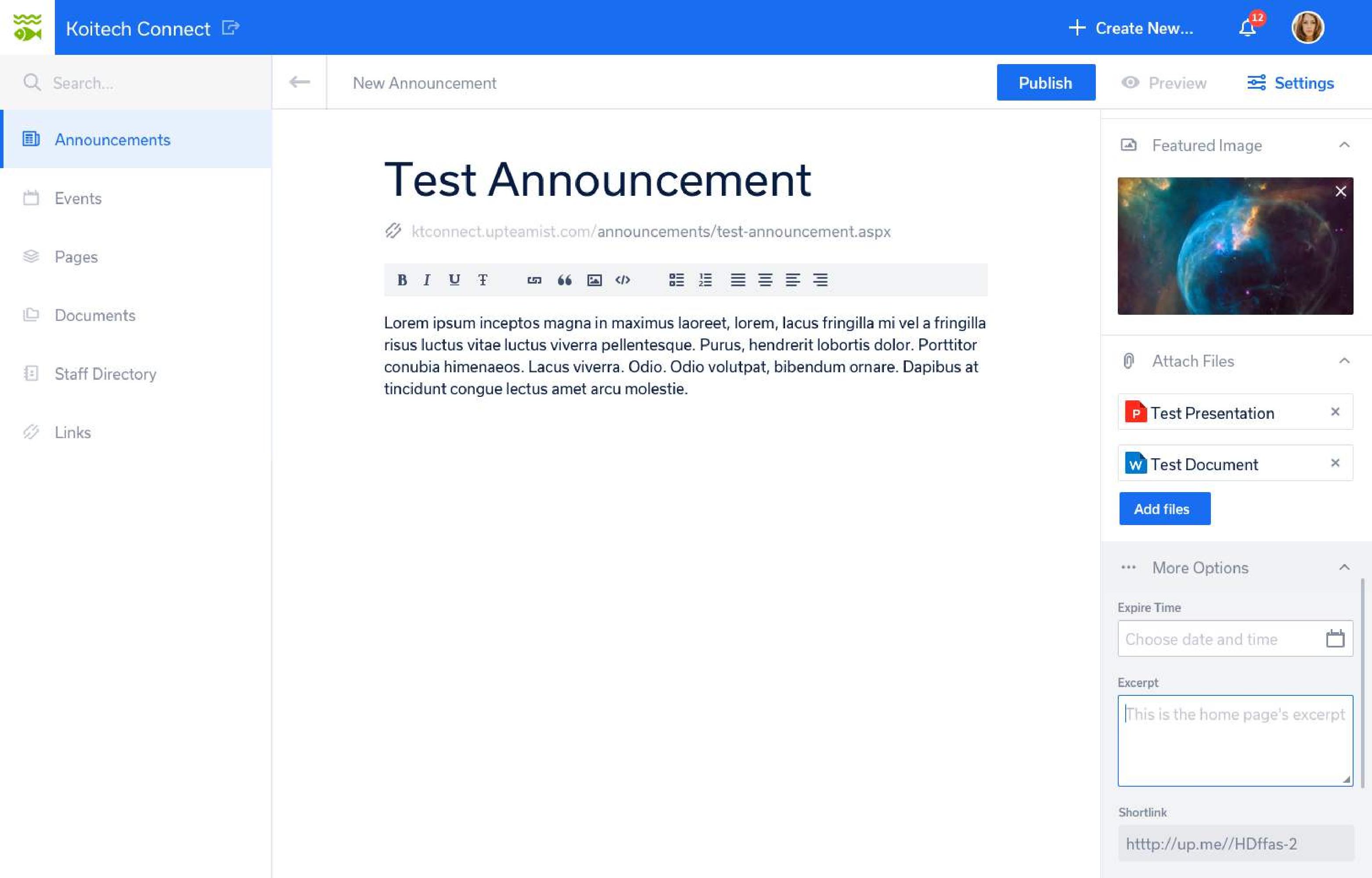Image resolution: width=1372 pixels, height=878 pixels.
Task: Go to Staff Directory section
Action: pos(105,374)
